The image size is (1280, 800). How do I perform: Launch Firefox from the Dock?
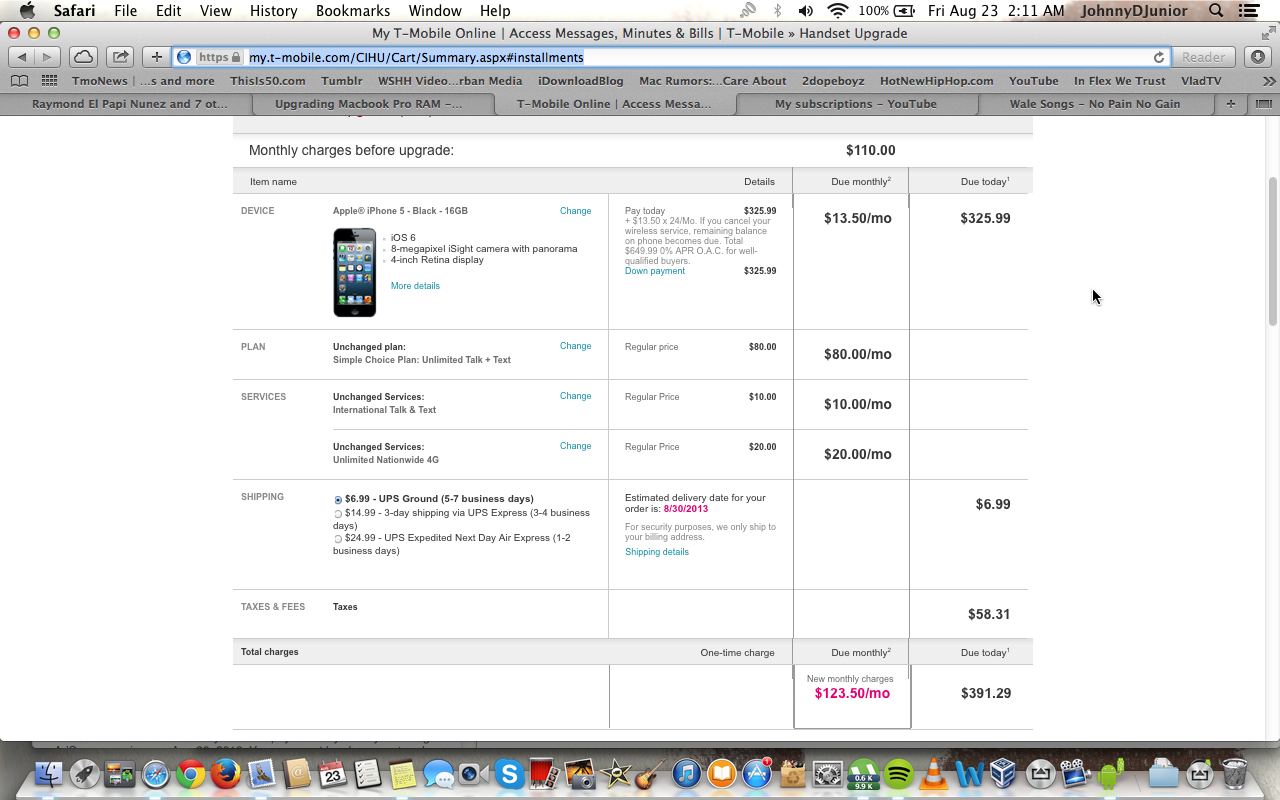(226, 773)
